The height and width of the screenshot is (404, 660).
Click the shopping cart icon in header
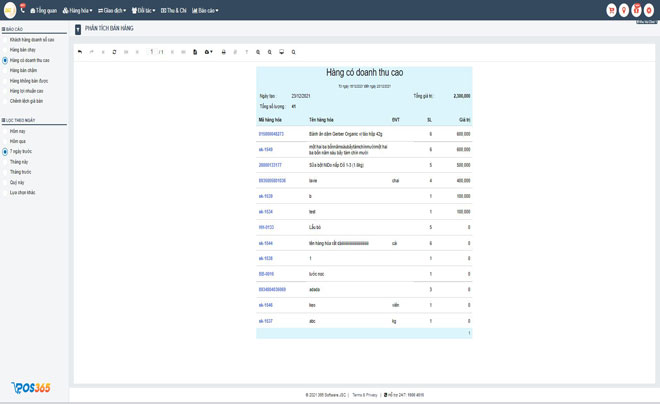coord(611,11)
